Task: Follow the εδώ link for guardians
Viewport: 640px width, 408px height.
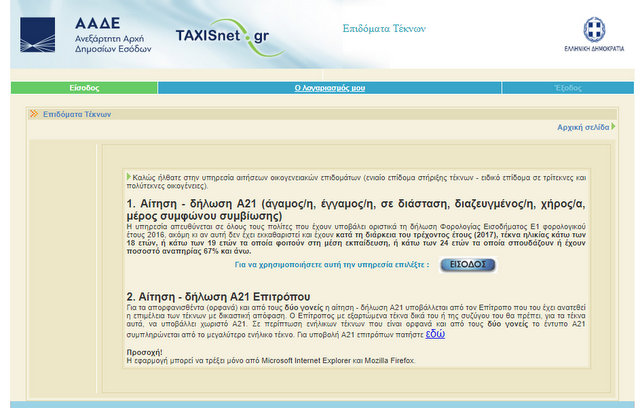Action: click(x=435, y=333)
